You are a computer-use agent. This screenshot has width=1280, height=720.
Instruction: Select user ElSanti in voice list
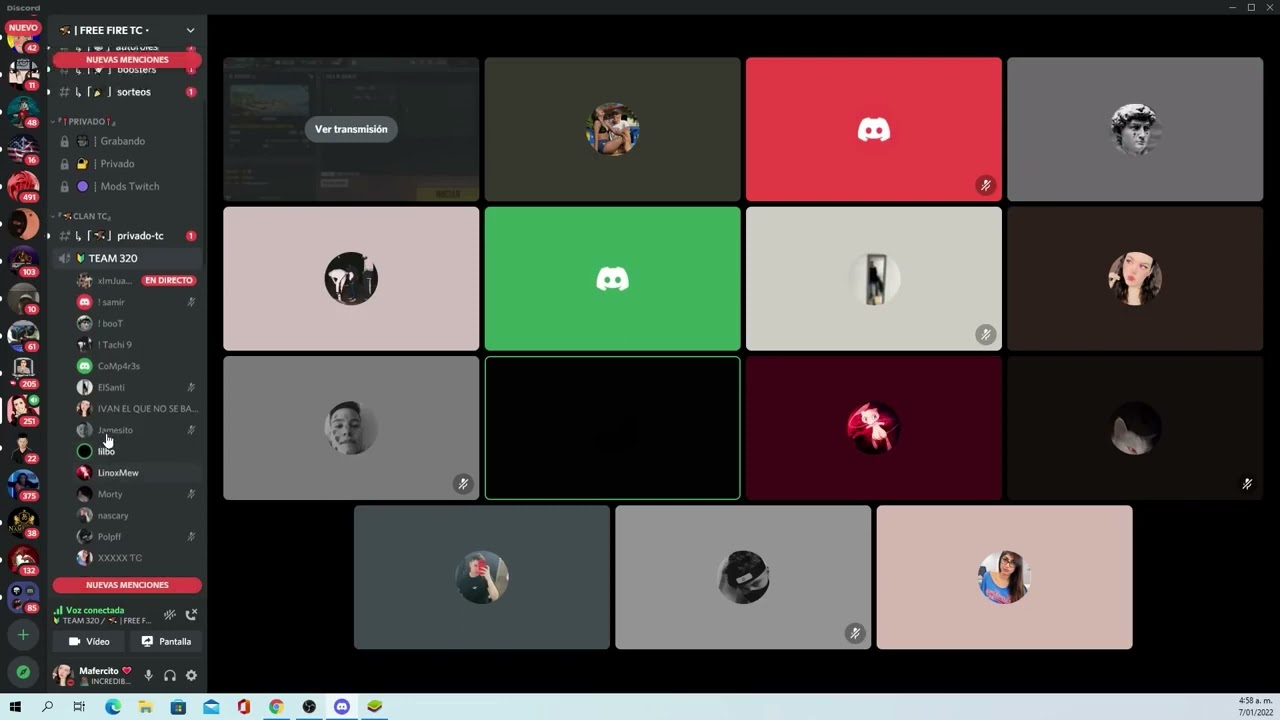pos(137,387)
